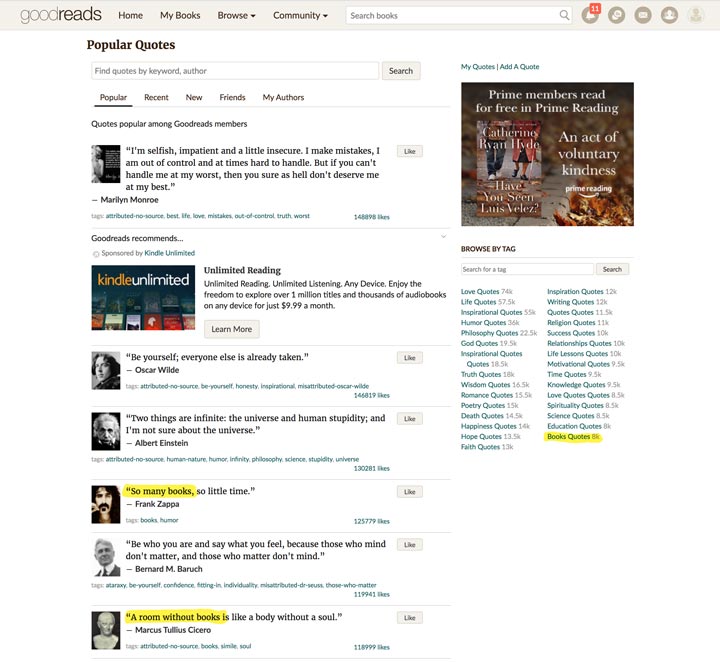720x662 pixels.
Task: Click the Learn More button
Action: coord(231,329)
